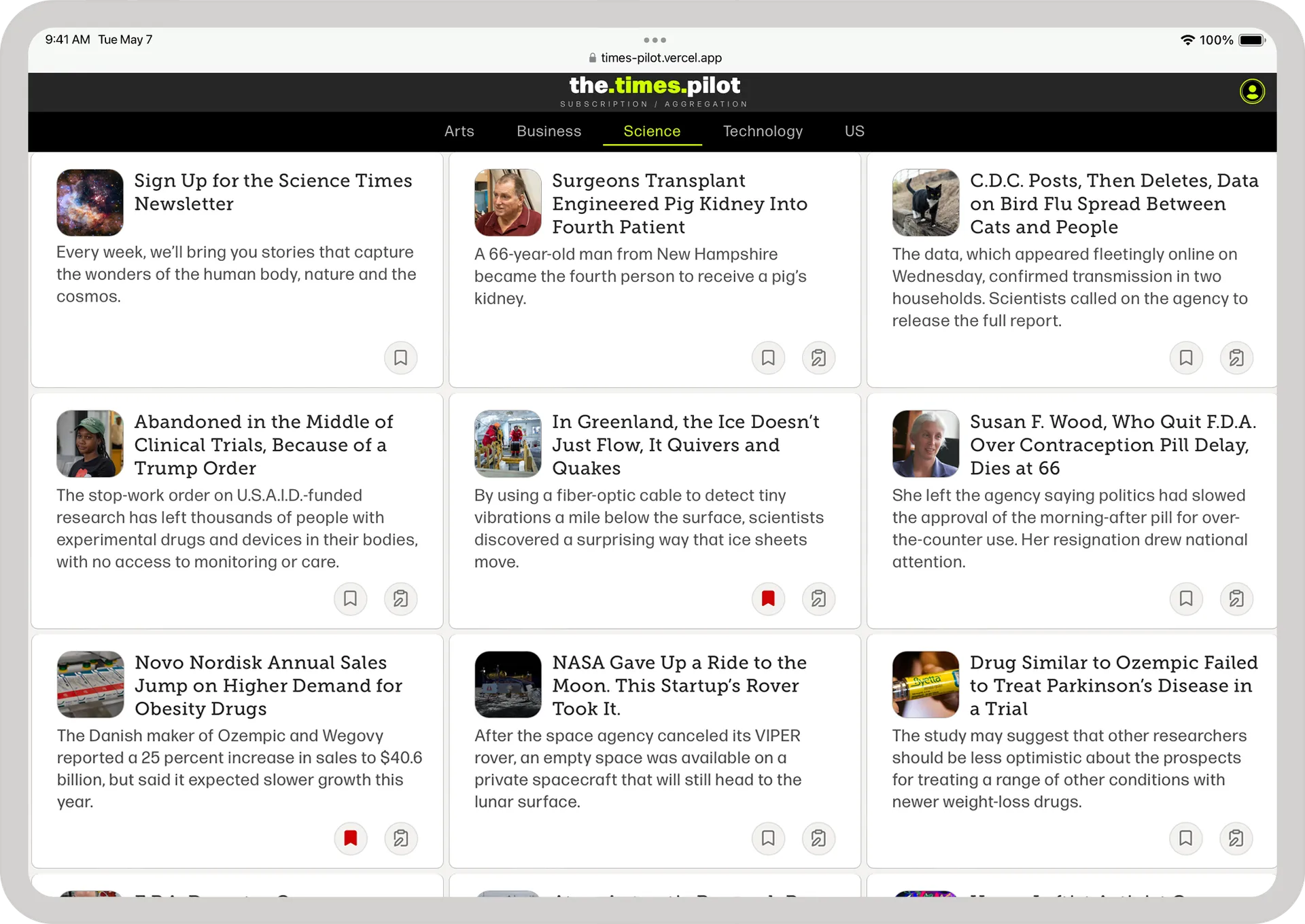Open the NASA Gave Up a Ride headline
Image resolution: width=1305 pixels, height=924 pixels.
680,686
